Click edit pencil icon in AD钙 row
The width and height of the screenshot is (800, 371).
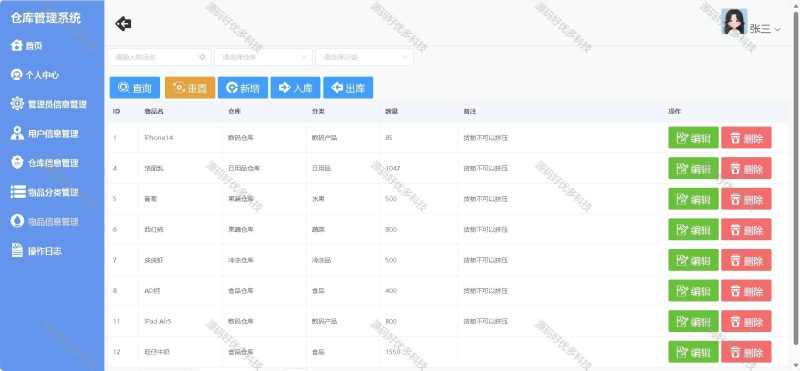(682, 291)
